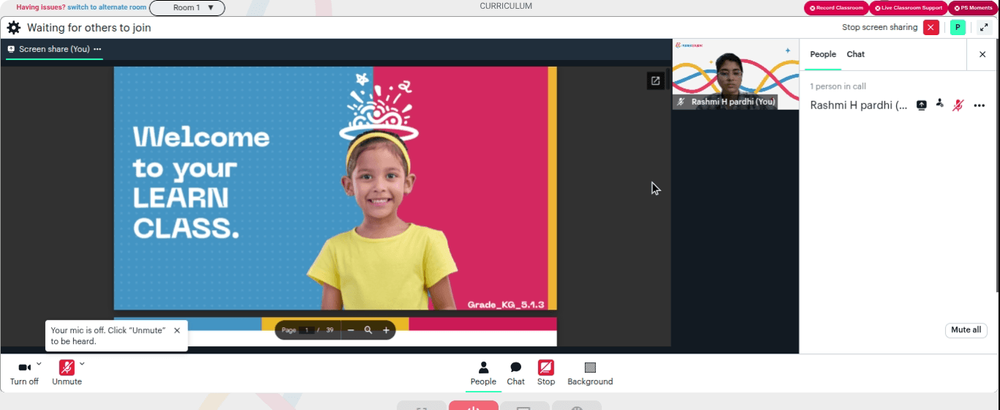
Task: Click the moderator icon beside Rashmi H pardhi
Action: pos(939,103)
